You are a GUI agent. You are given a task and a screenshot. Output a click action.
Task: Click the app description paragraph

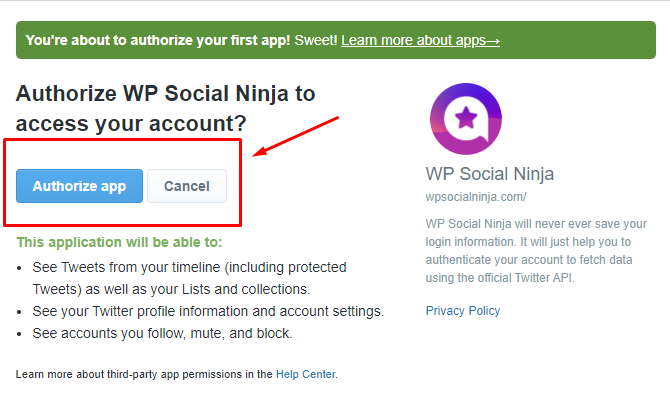pos(536,251)
